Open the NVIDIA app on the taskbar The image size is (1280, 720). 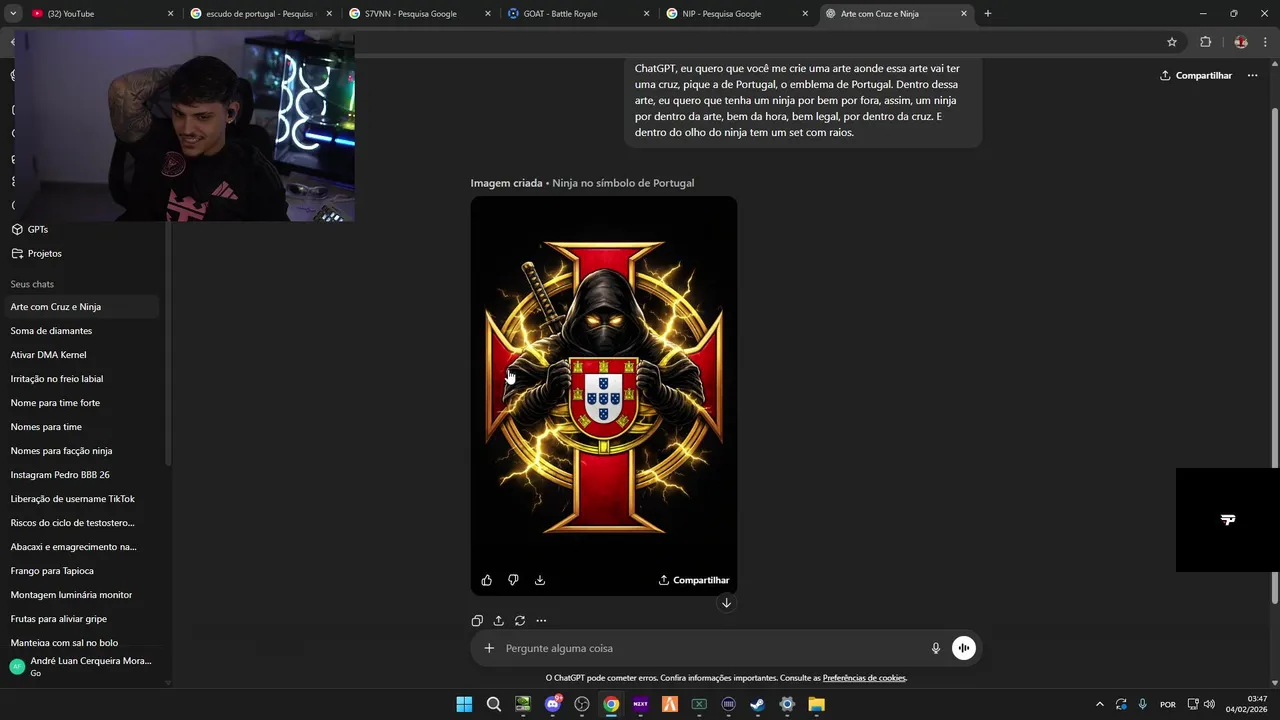tap(523, 704)
